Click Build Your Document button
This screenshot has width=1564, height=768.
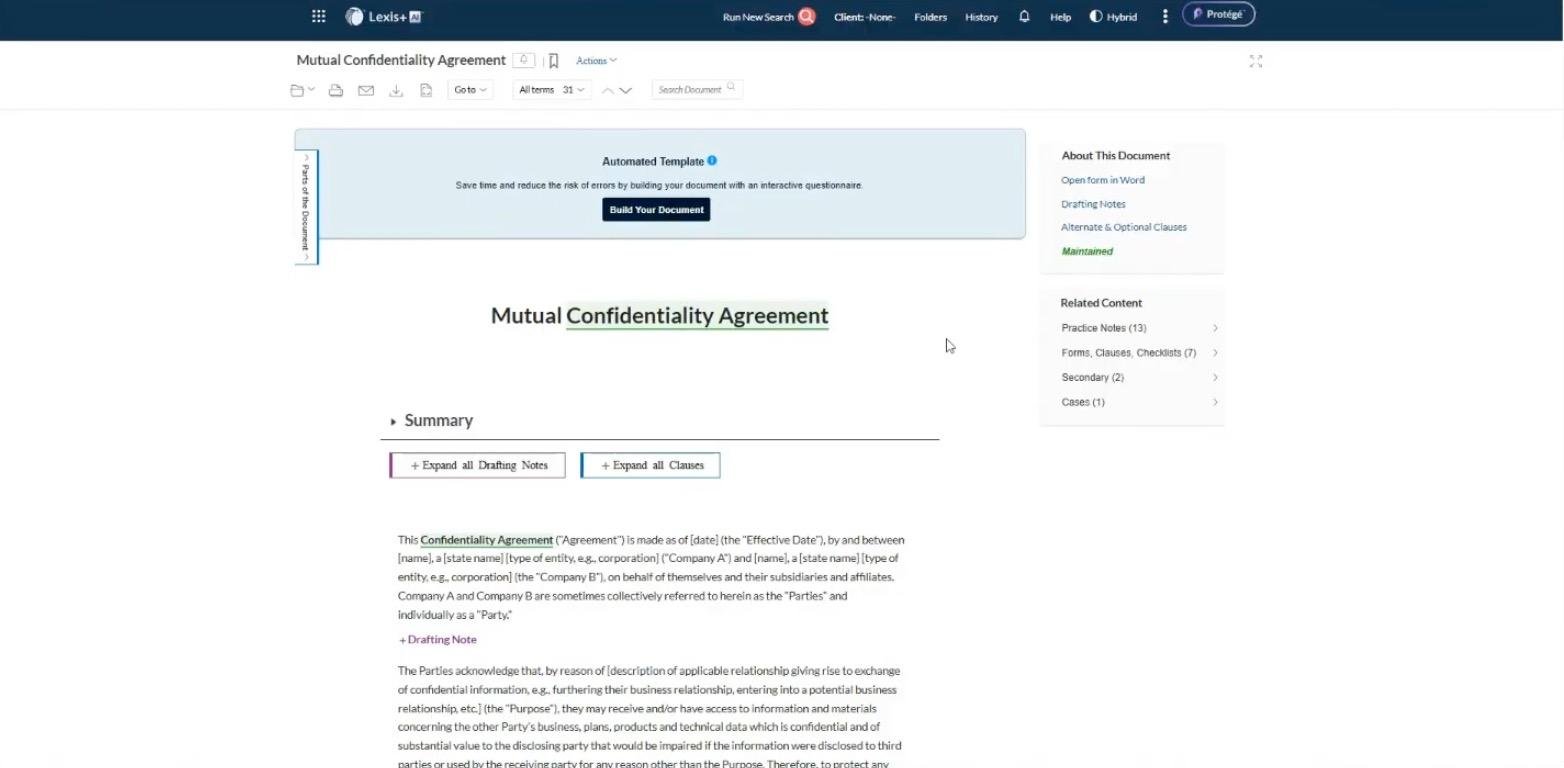[656, 210]
